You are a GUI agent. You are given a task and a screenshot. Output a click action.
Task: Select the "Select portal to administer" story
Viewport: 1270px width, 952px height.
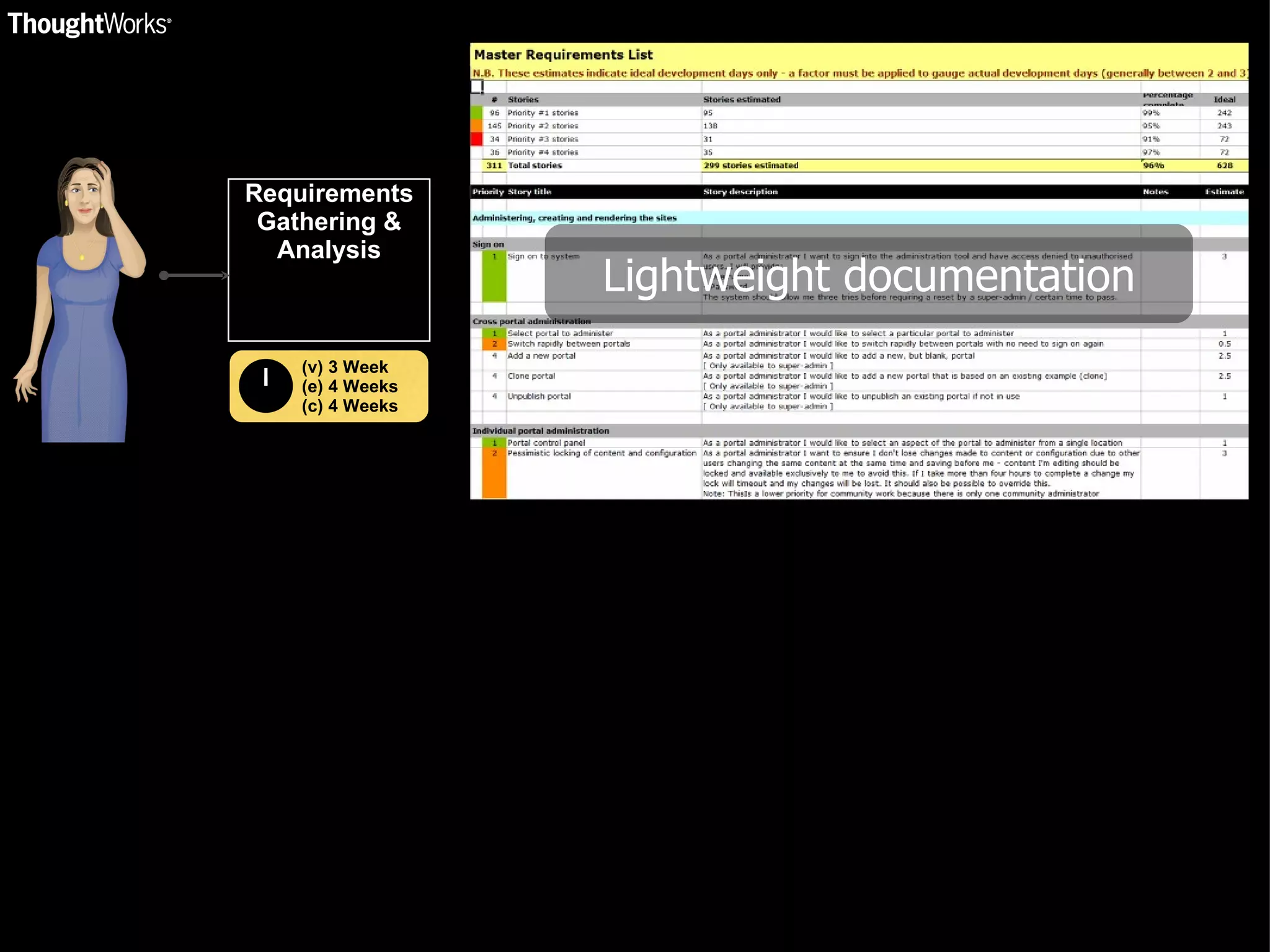click(x=560, y=333)
